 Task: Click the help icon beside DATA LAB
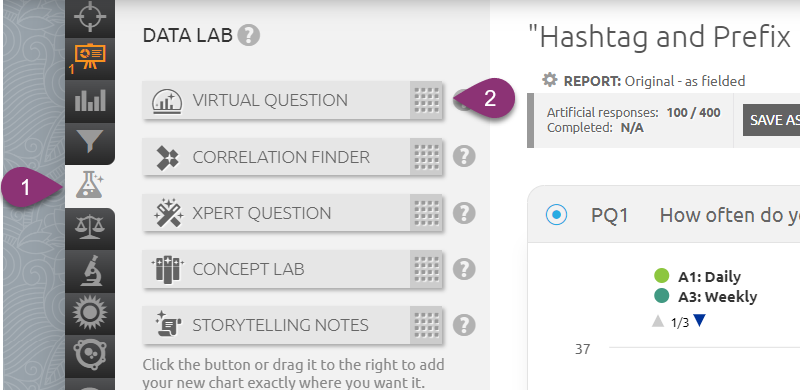[248, 36]
